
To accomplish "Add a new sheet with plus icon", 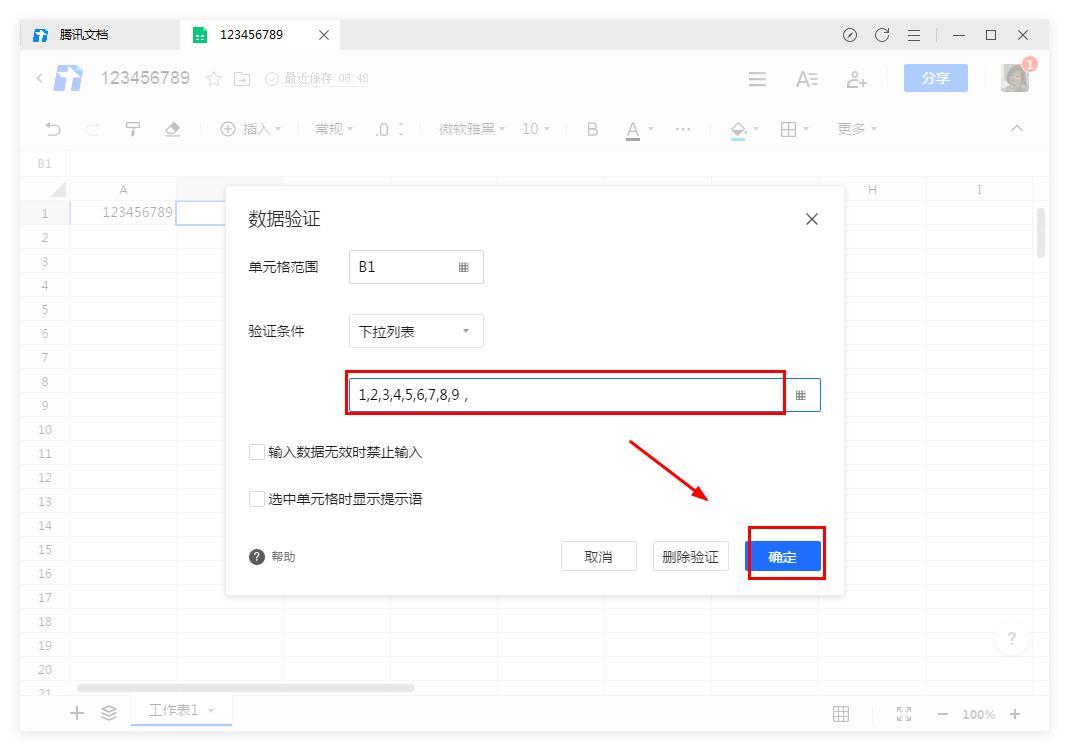I will click(x=77, y=713).
